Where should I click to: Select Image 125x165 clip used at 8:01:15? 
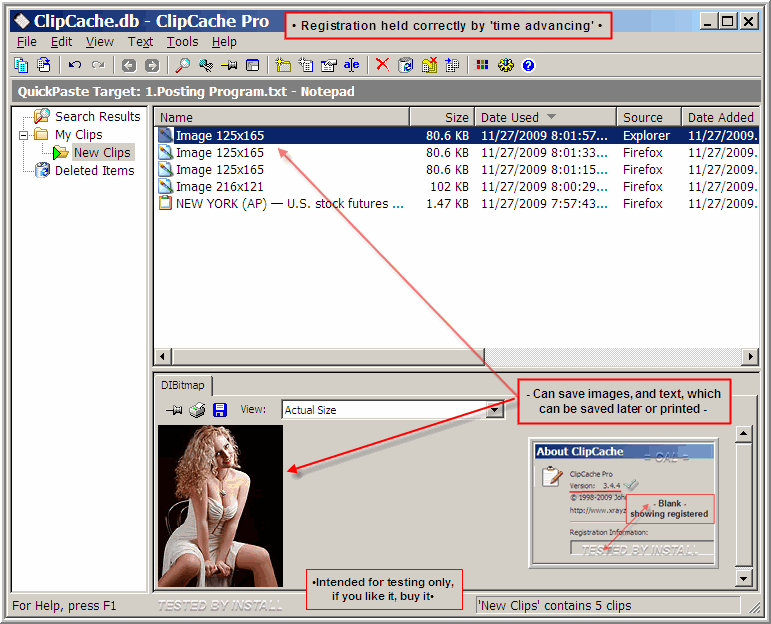pyautogui.click(x=457, y=170)
